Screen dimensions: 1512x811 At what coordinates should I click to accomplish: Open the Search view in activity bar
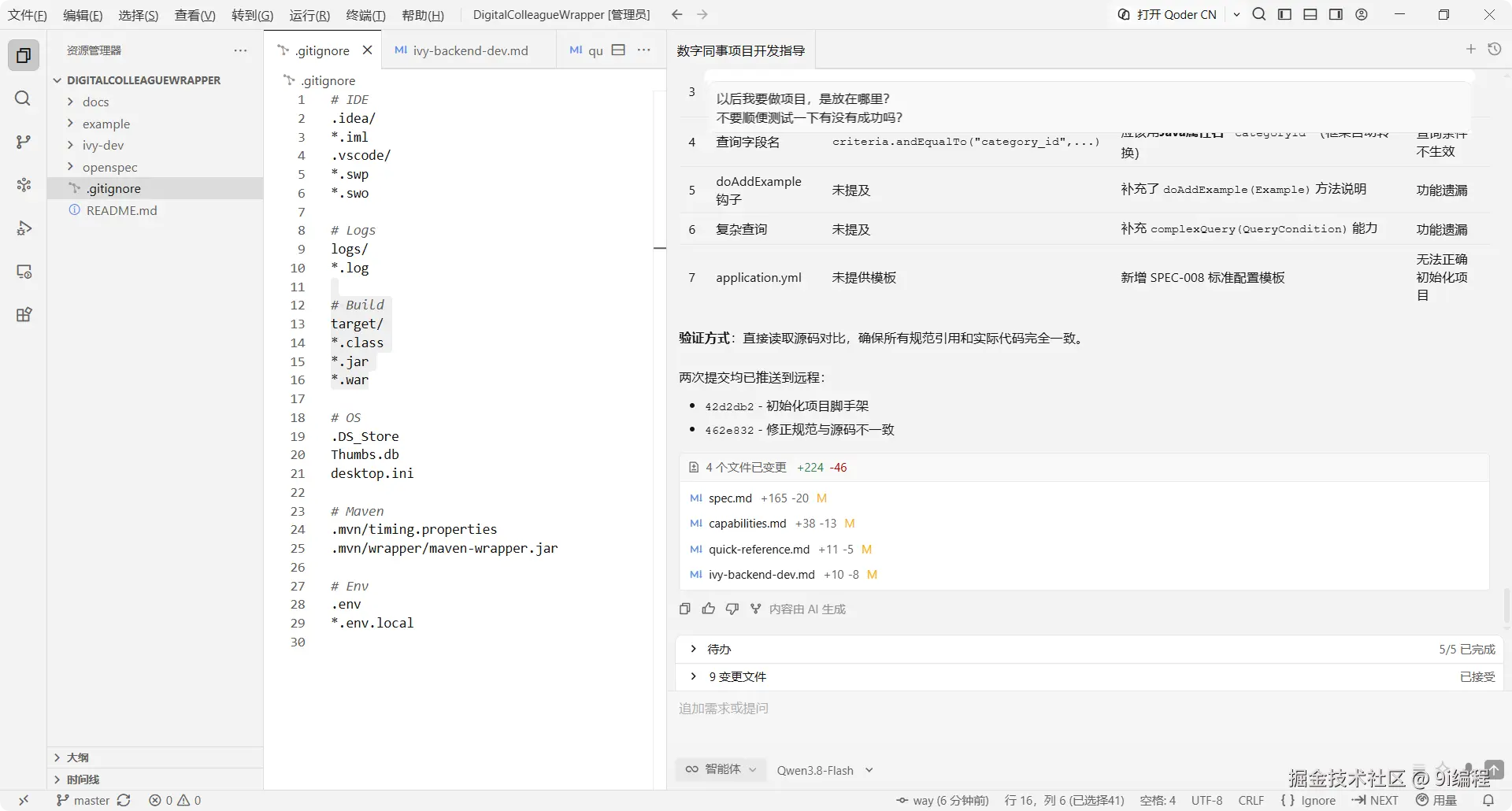point(24,98)
